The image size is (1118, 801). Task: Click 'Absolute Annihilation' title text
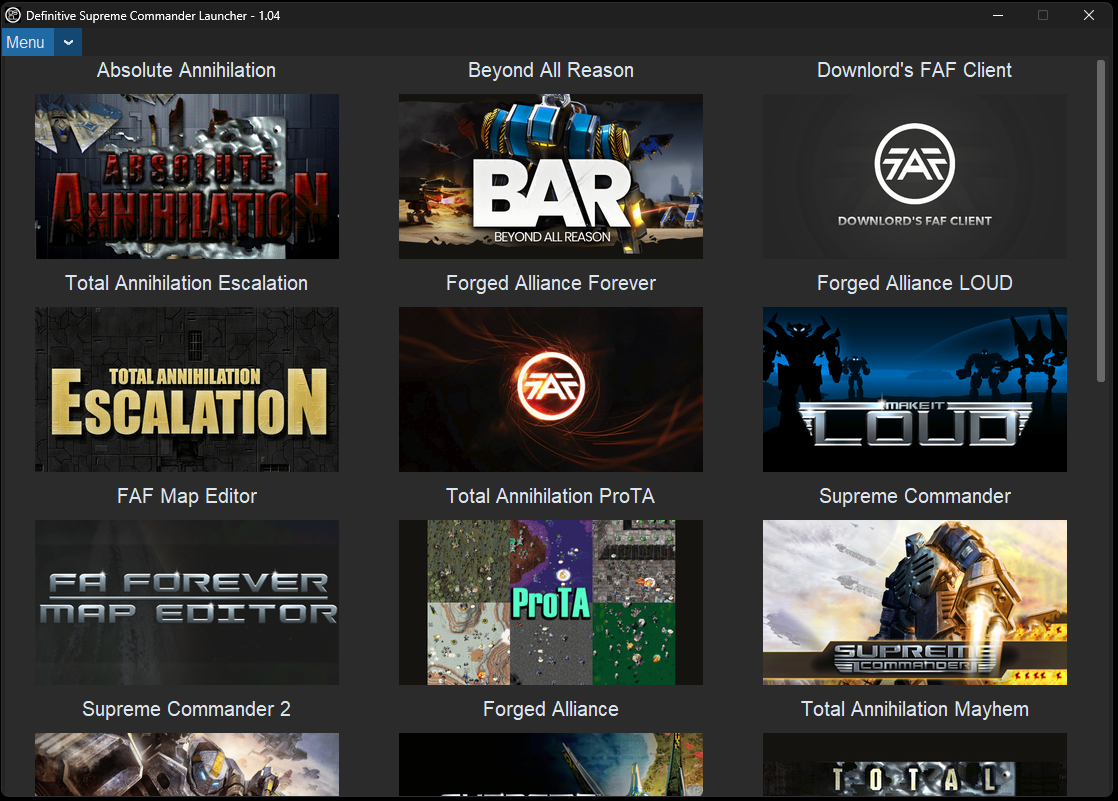point(186,70)
